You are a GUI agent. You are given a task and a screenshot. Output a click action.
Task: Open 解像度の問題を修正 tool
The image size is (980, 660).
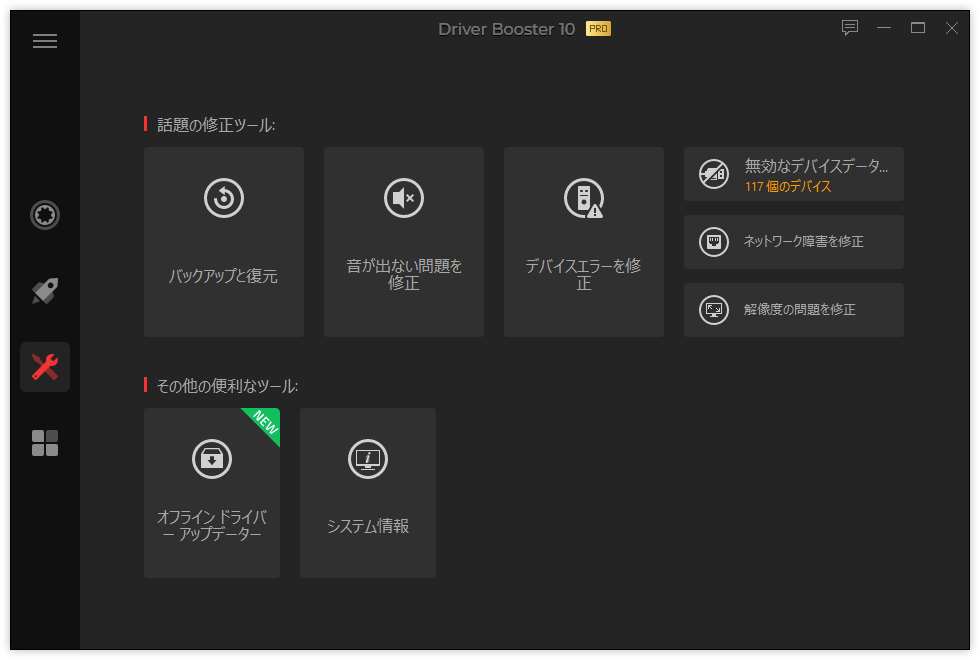[x=794, y=310]
